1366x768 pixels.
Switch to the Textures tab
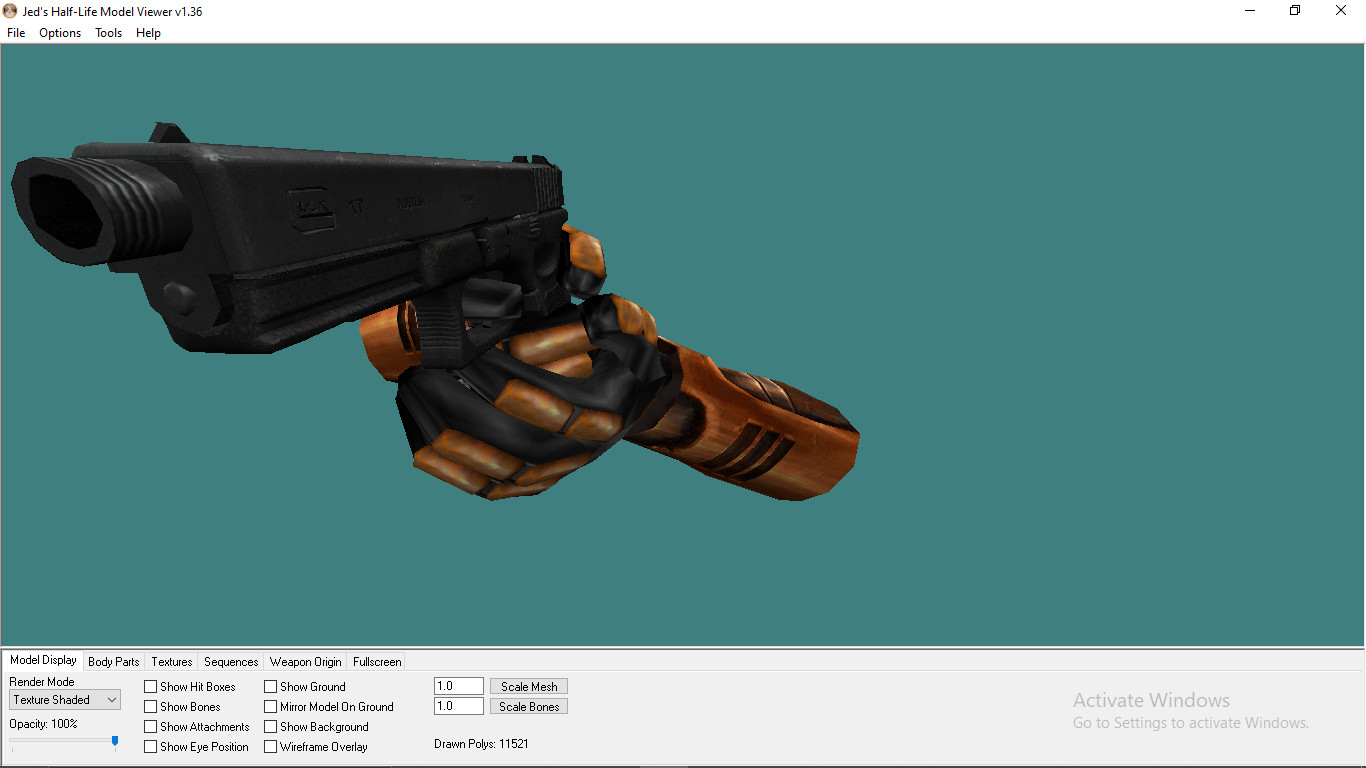[x=170, y=661]
